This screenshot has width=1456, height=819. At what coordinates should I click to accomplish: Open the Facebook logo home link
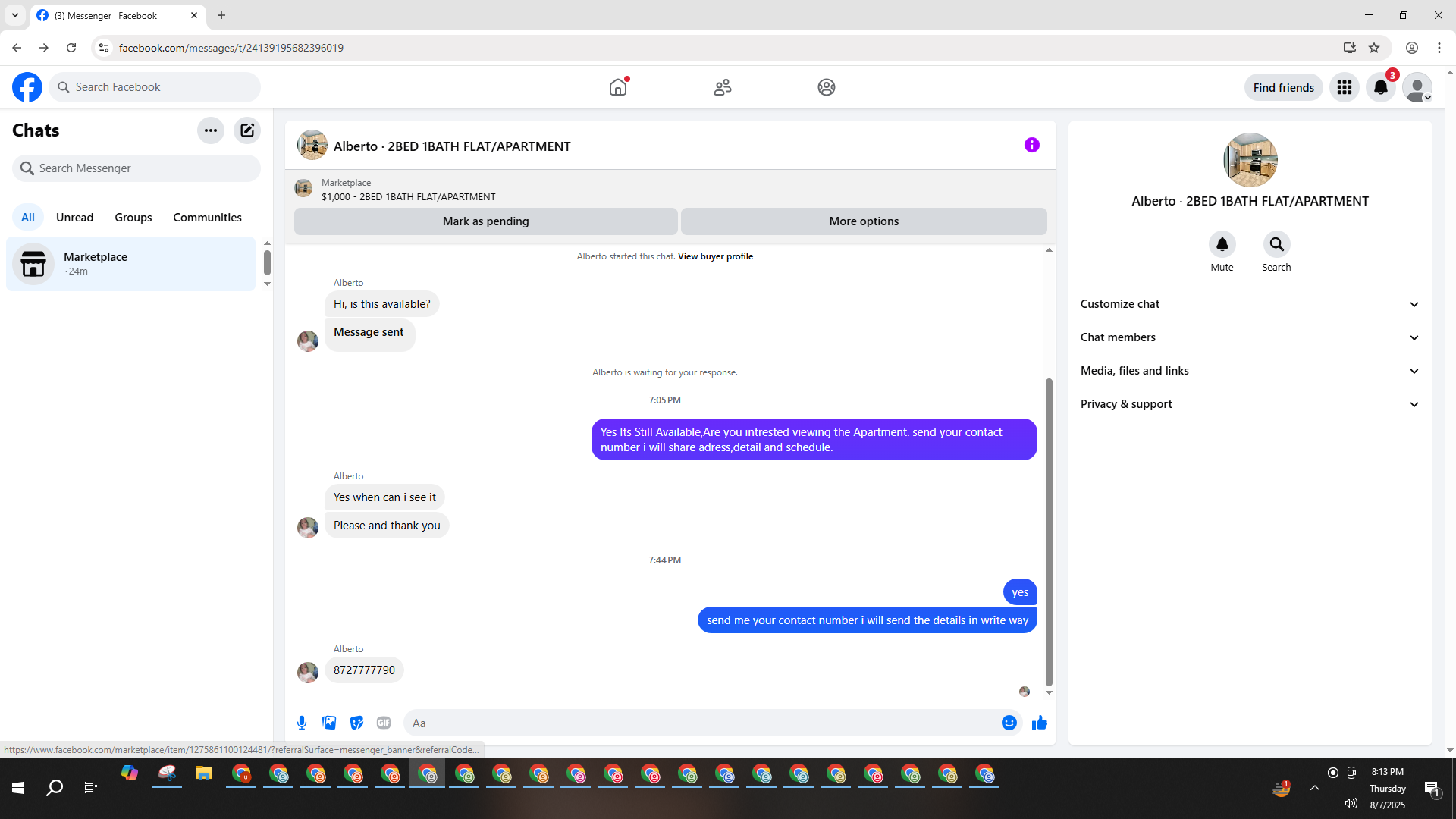(27, 87)
